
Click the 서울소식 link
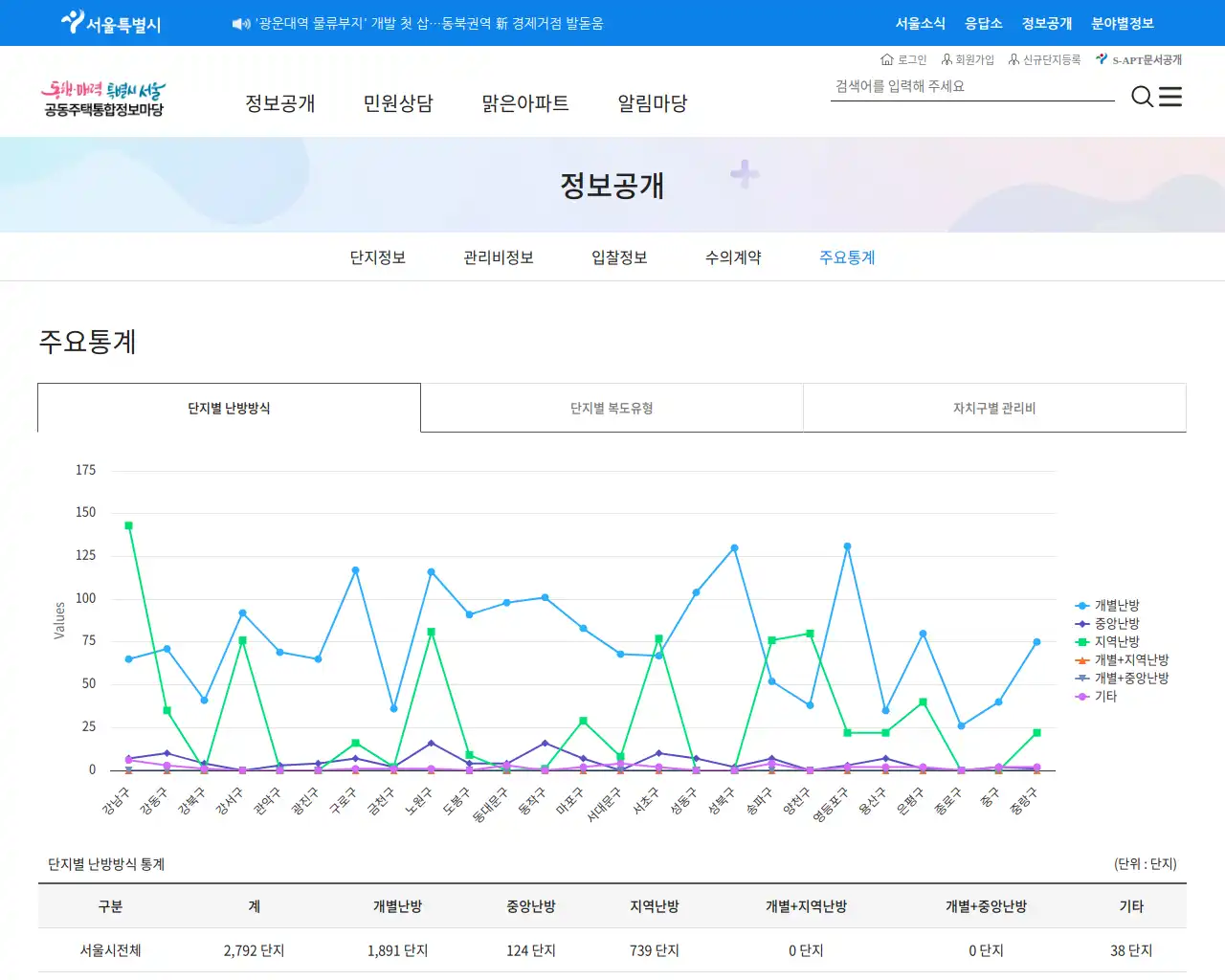(x=920, y=23)
